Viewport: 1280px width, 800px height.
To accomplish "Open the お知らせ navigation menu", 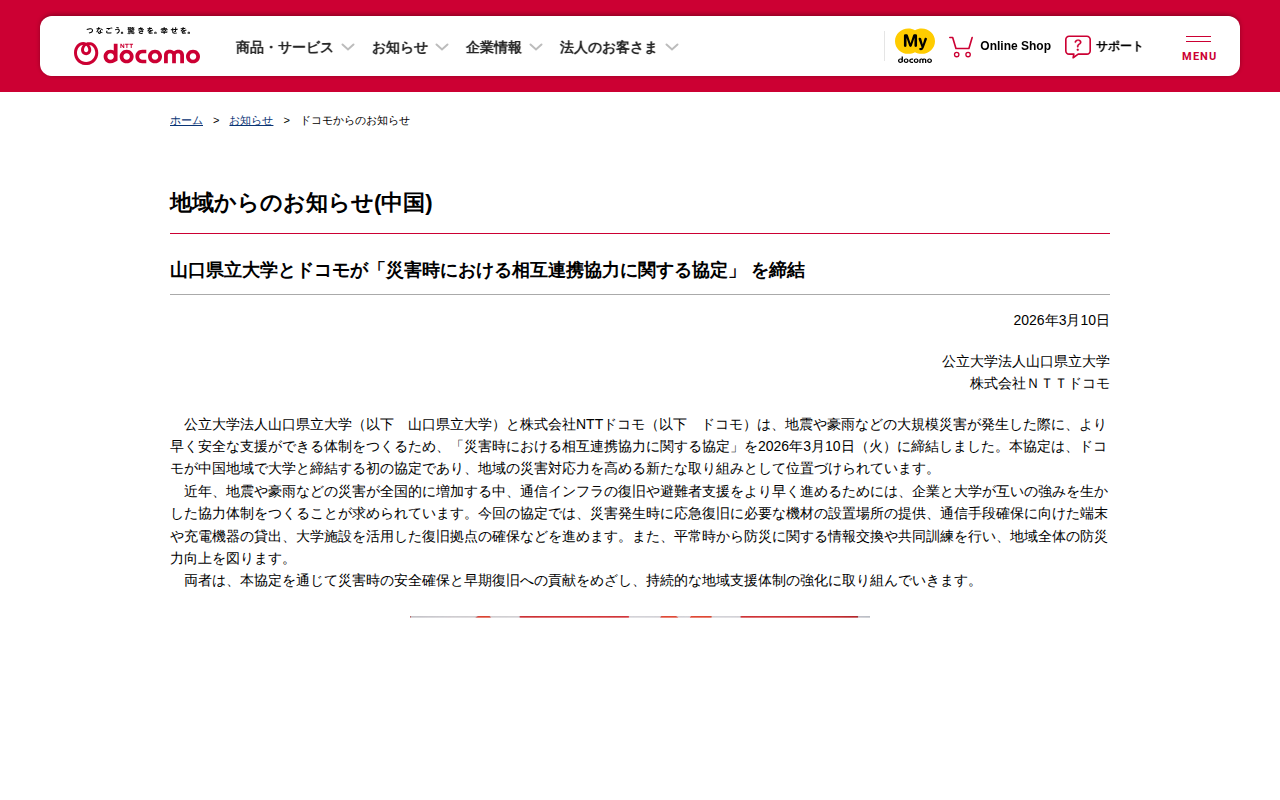I will click(x=400, y=47).
